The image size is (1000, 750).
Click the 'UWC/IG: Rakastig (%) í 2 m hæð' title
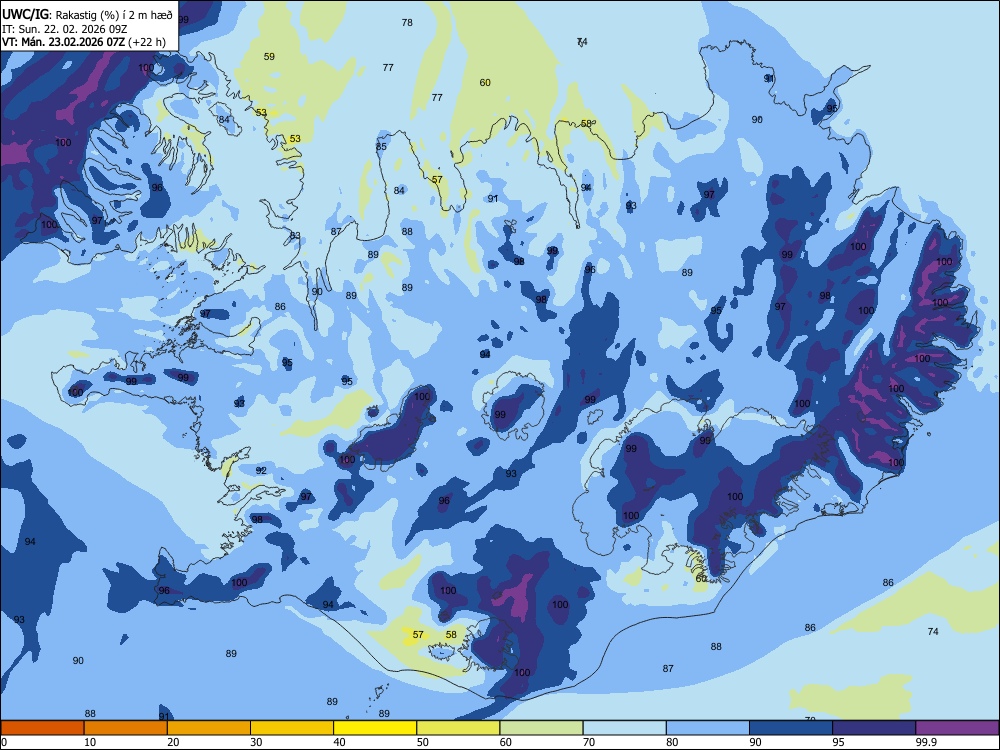point(87,15)
